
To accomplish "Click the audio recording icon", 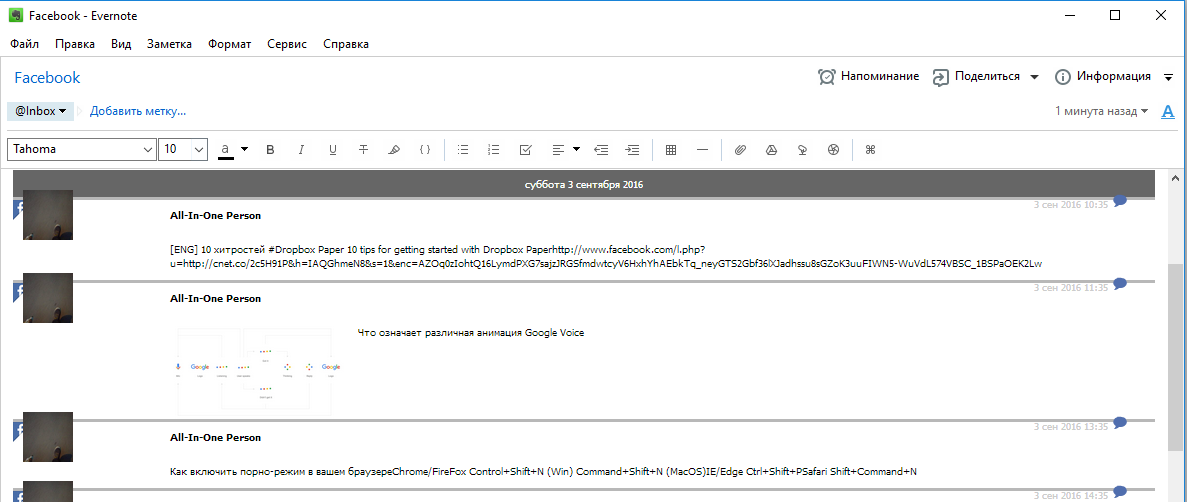I will (x=802, y=150).
